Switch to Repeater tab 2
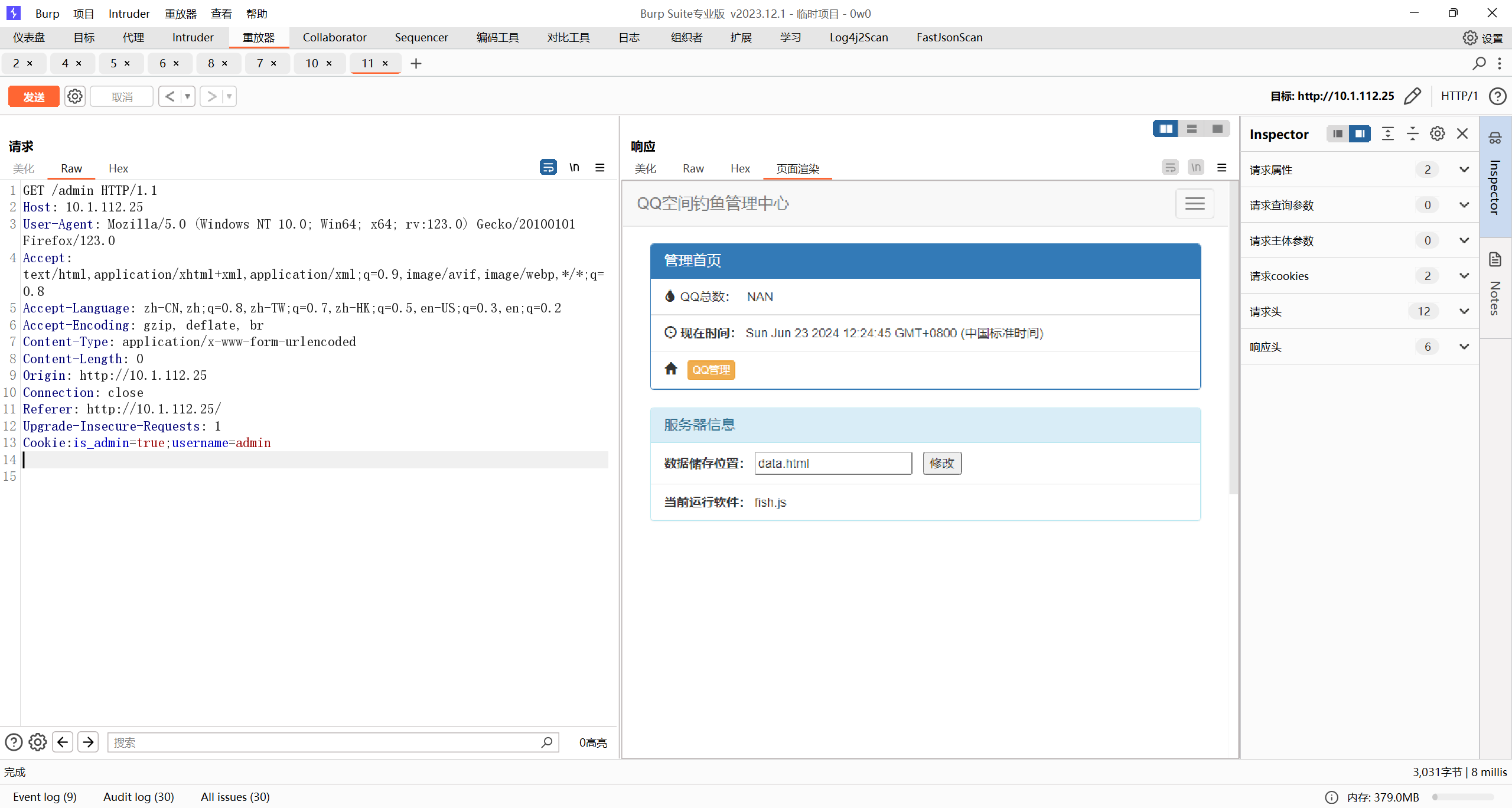1512x808 pixels. coord(16,63)
